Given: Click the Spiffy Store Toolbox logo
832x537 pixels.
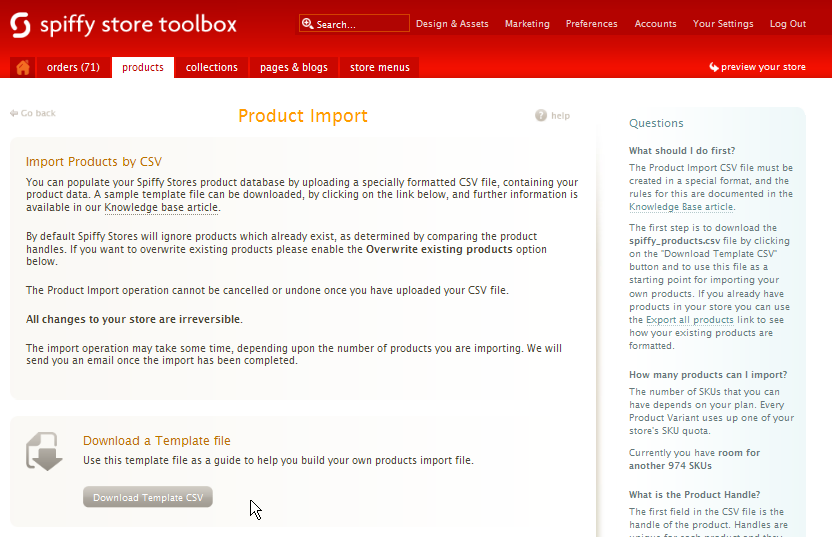Looking at the screenshot, I should click(x=123, y=25).
